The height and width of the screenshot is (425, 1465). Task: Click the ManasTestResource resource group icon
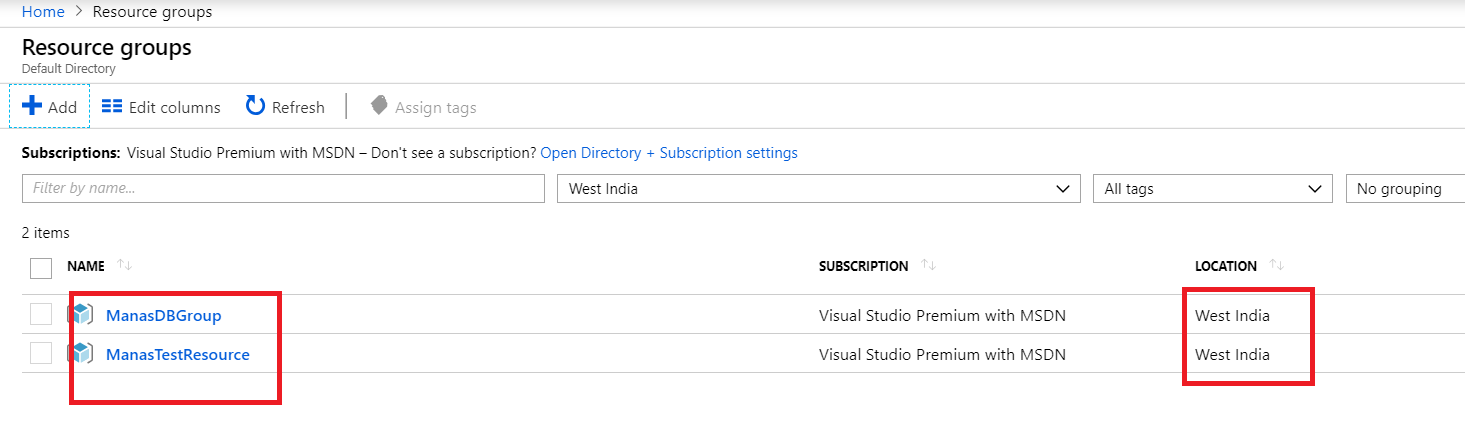tap(81, 354)
